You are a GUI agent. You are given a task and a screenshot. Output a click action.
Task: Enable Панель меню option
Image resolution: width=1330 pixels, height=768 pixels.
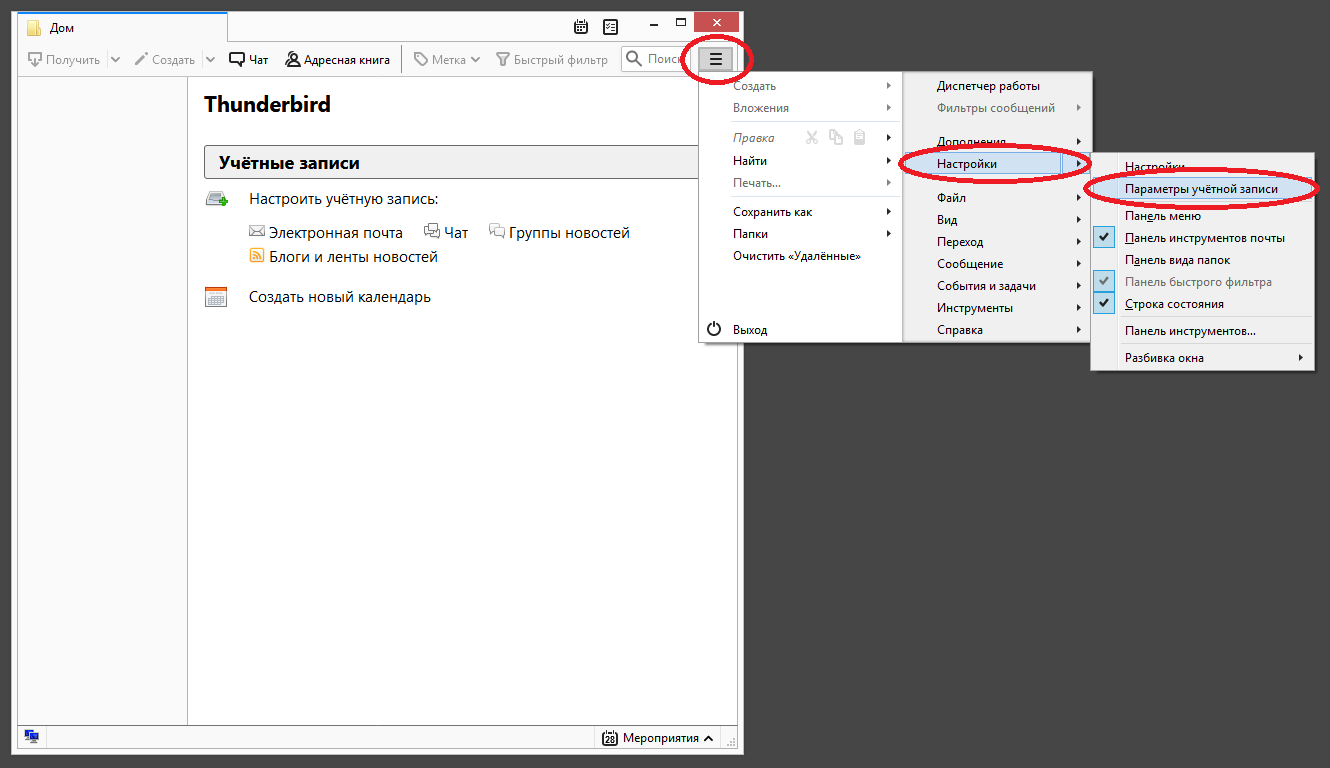tap(1162, 216)
